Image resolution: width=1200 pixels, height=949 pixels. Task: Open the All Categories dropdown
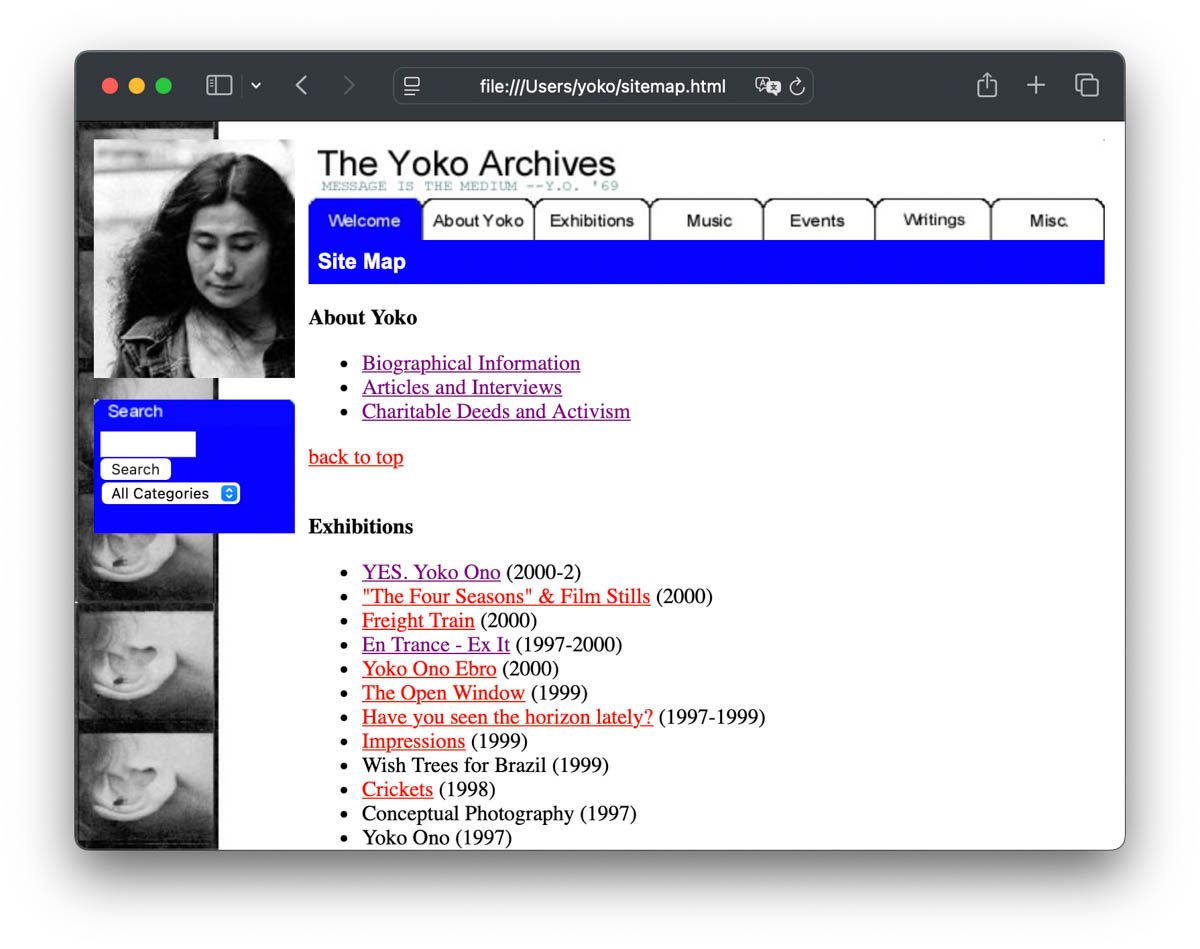170,493
